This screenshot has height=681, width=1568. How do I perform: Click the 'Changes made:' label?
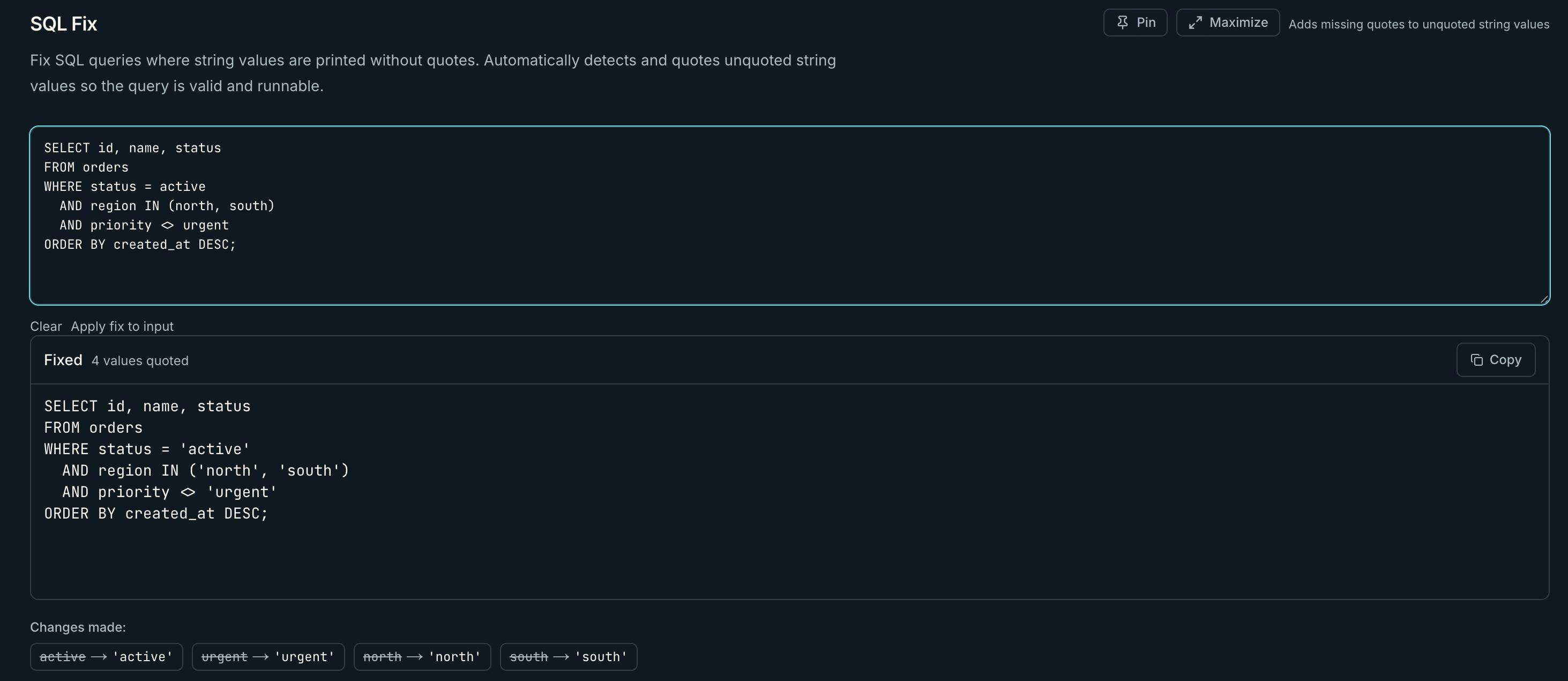point(78,627)
